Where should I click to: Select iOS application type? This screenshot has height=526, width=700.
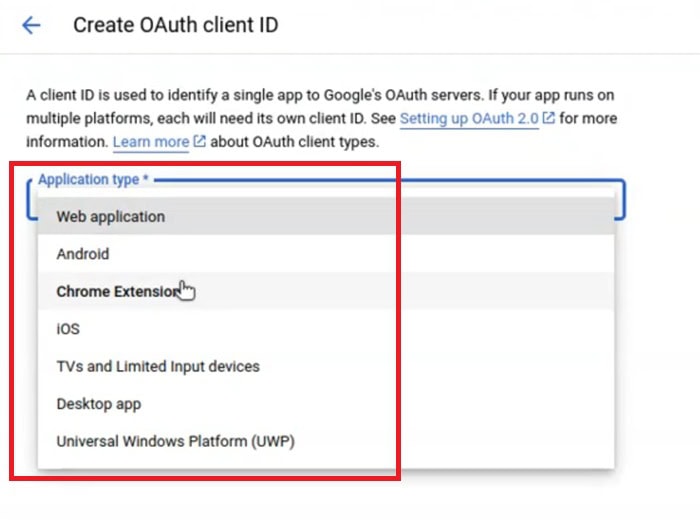(x=326, y=329)
